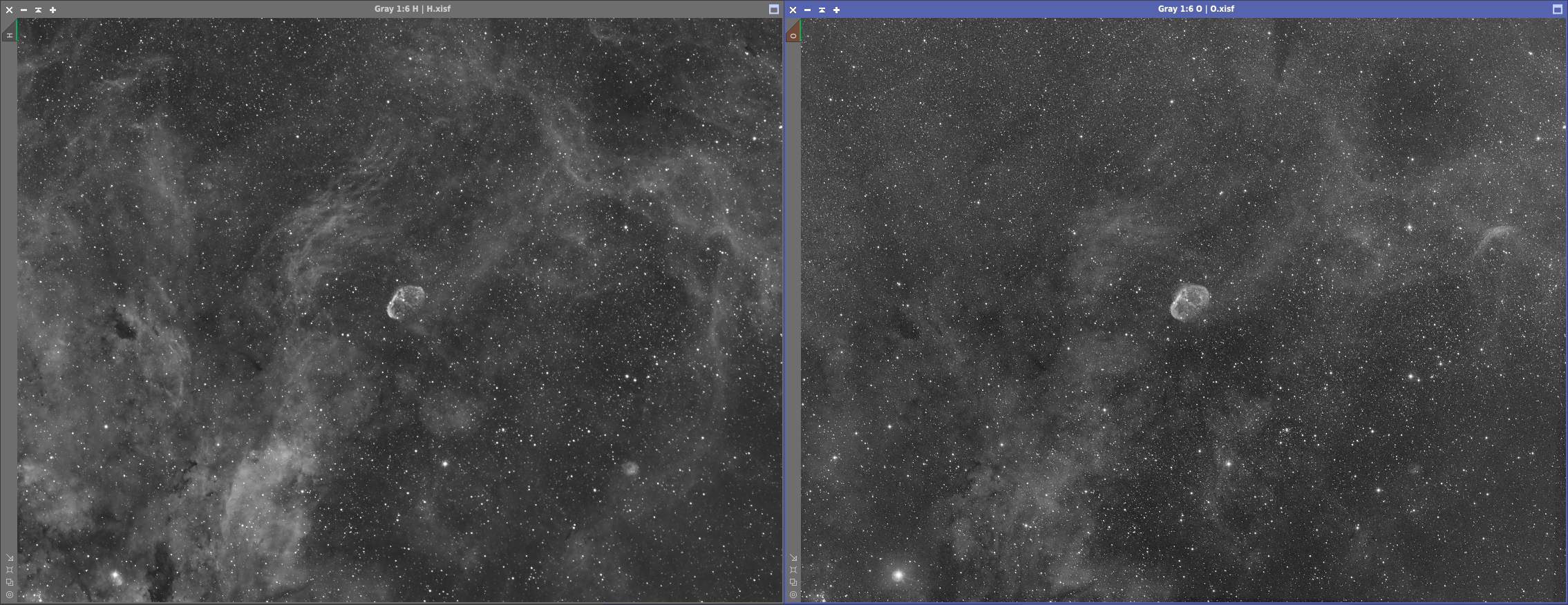The image size is (1568, 605).
Task: Click the Crescent Nebula in the H image
Action: pos(405,302)
